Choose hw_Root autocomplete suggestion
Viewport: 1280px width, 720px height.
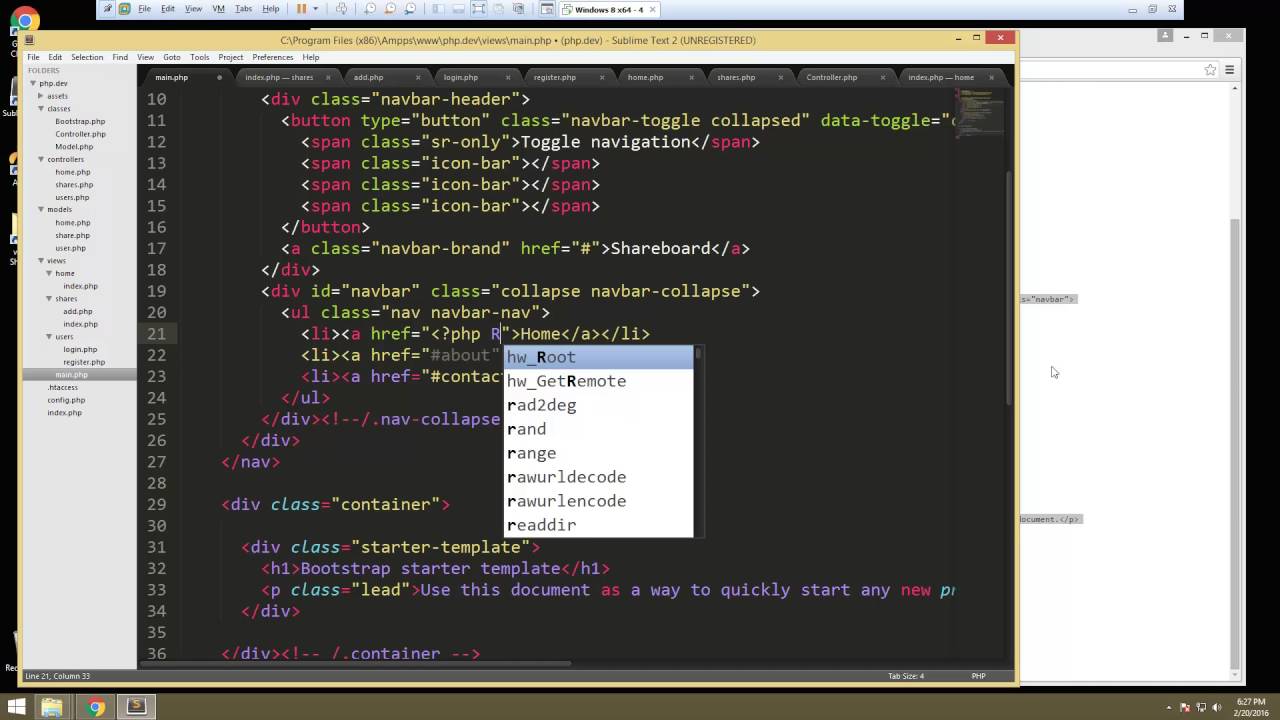[x=598, y=357]
